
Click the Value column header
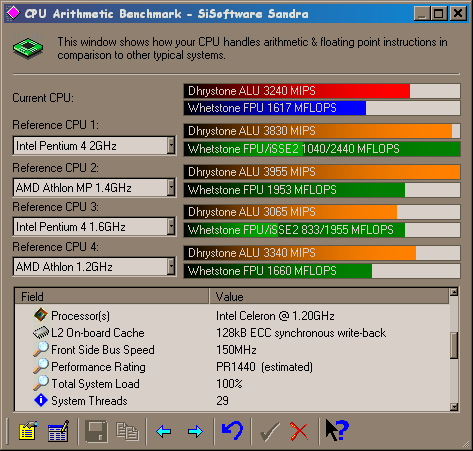click(x=329, y=296)
